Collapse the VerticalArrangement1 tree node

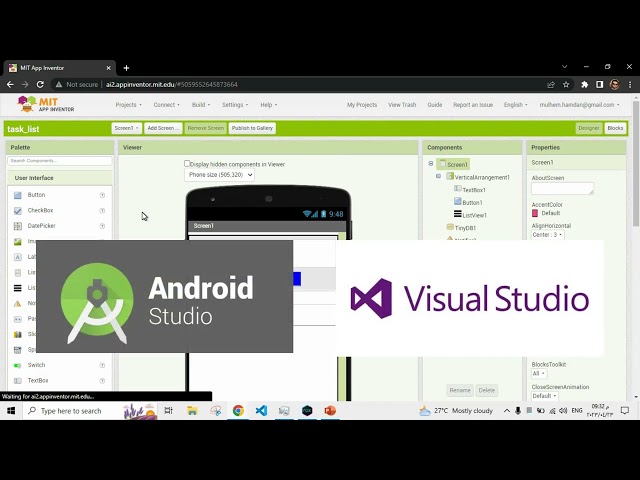click(438, 176)
